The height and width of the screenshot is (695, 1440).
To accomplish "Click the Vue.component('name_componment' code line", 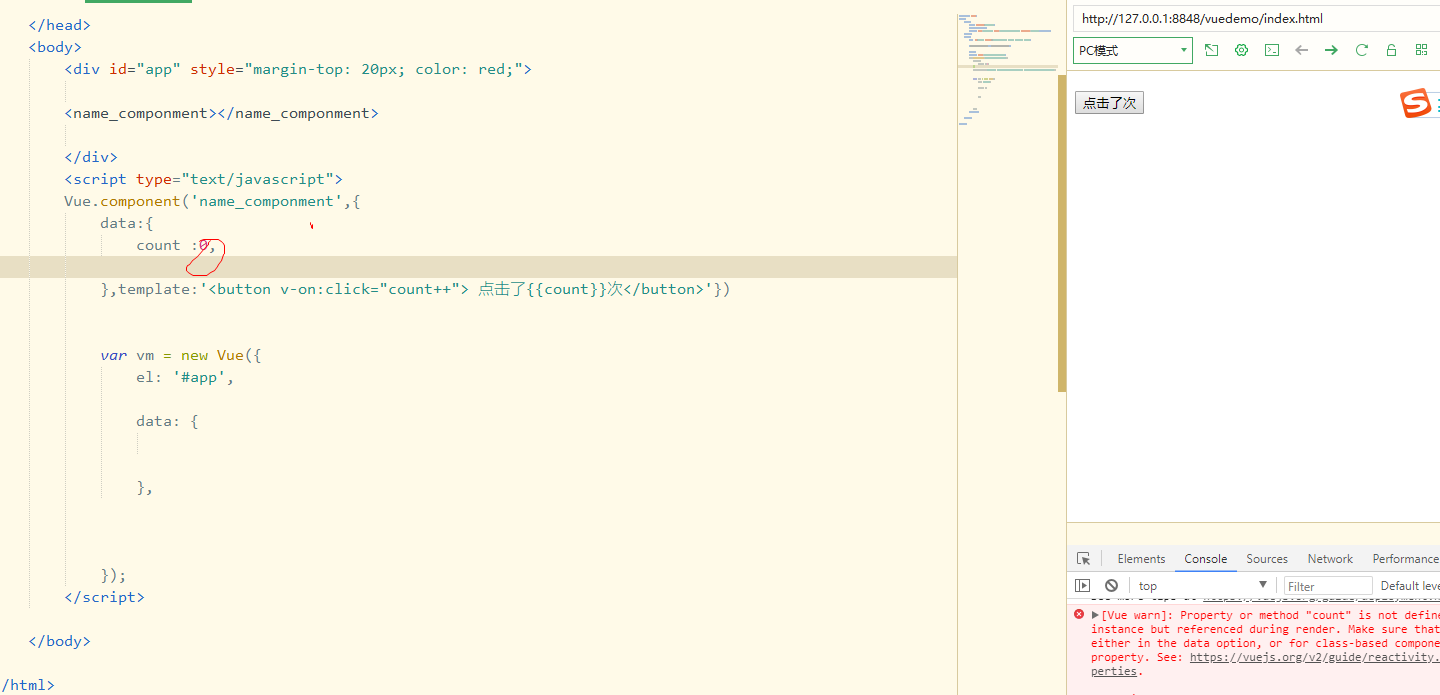I will click(212, 201).
